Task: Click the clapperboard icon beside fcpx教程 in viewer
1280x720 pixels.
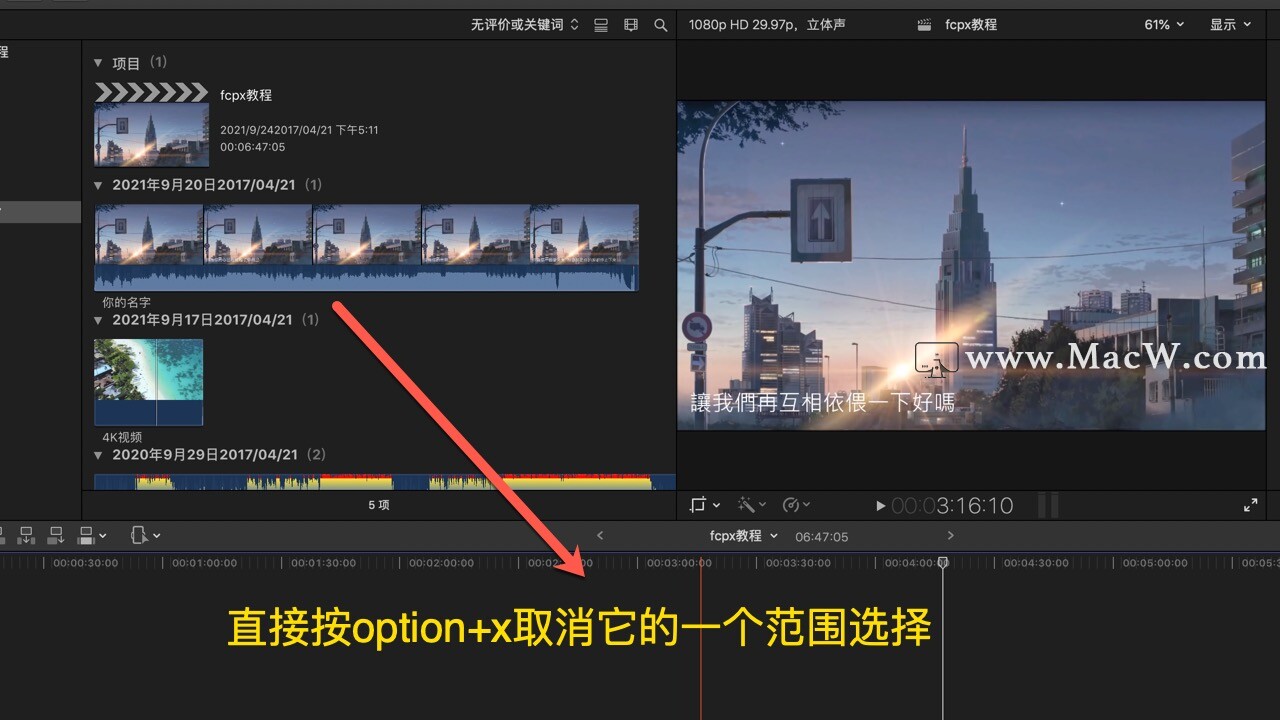Action: click(925, 25)
